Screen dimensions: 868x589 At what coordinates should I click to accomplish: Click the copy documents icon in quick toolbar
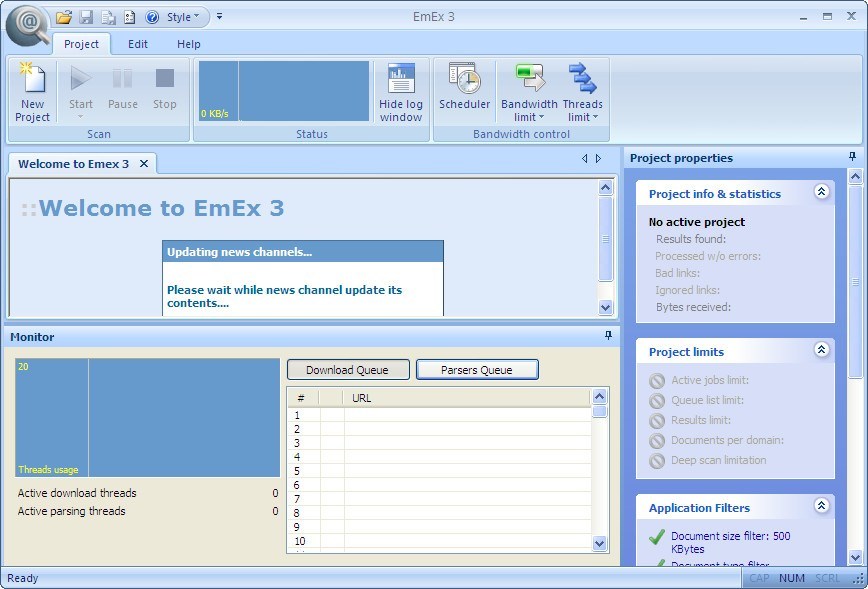108,17
